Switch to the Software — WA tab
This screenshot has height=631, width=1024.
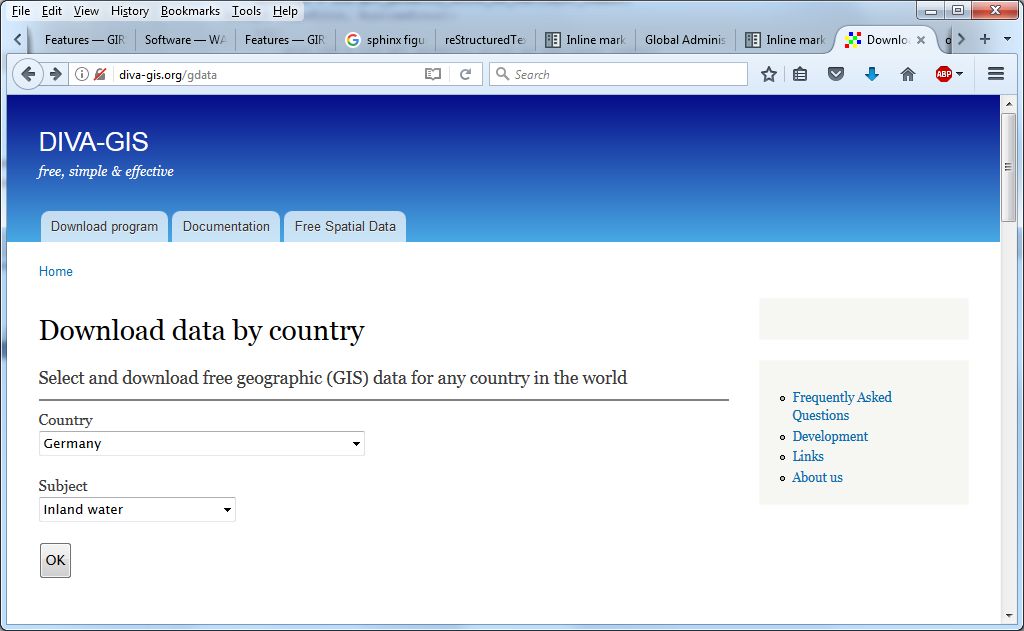[x=185, y=40]
